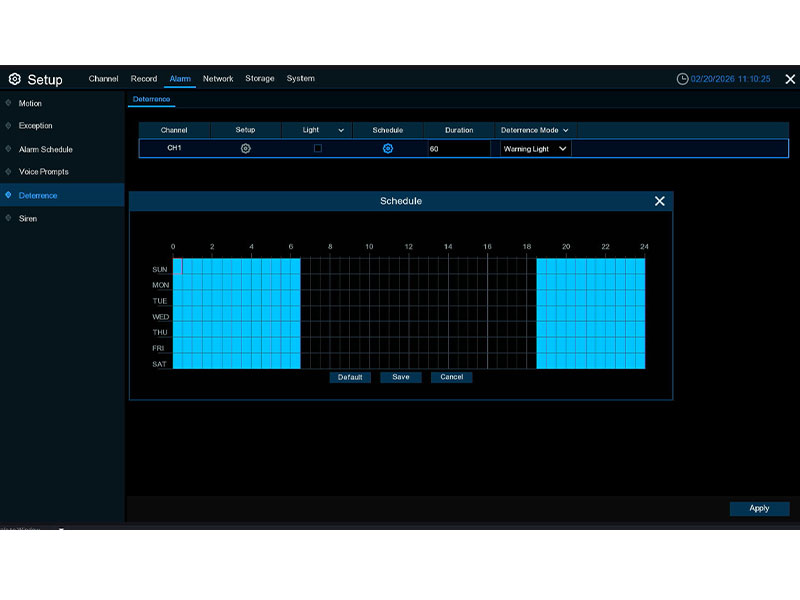
Task: Open the Deterrence Mode column dropdown
Action: point(566,129)
